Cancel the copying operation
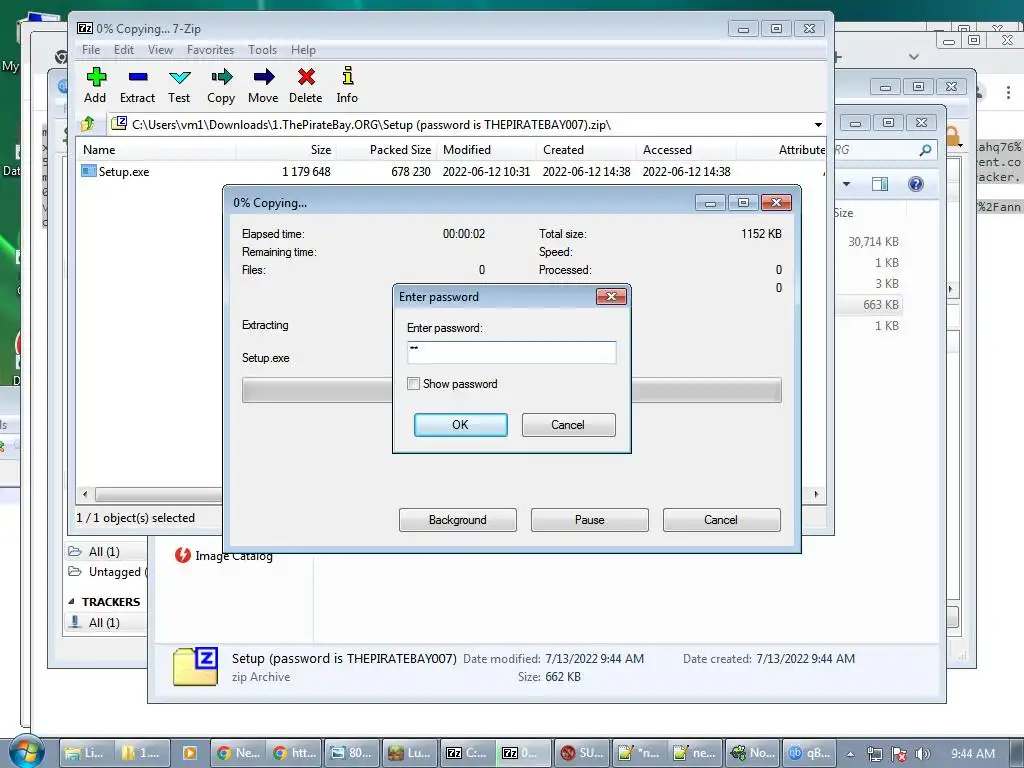1024x768 pixels. [x=721, y=520]
